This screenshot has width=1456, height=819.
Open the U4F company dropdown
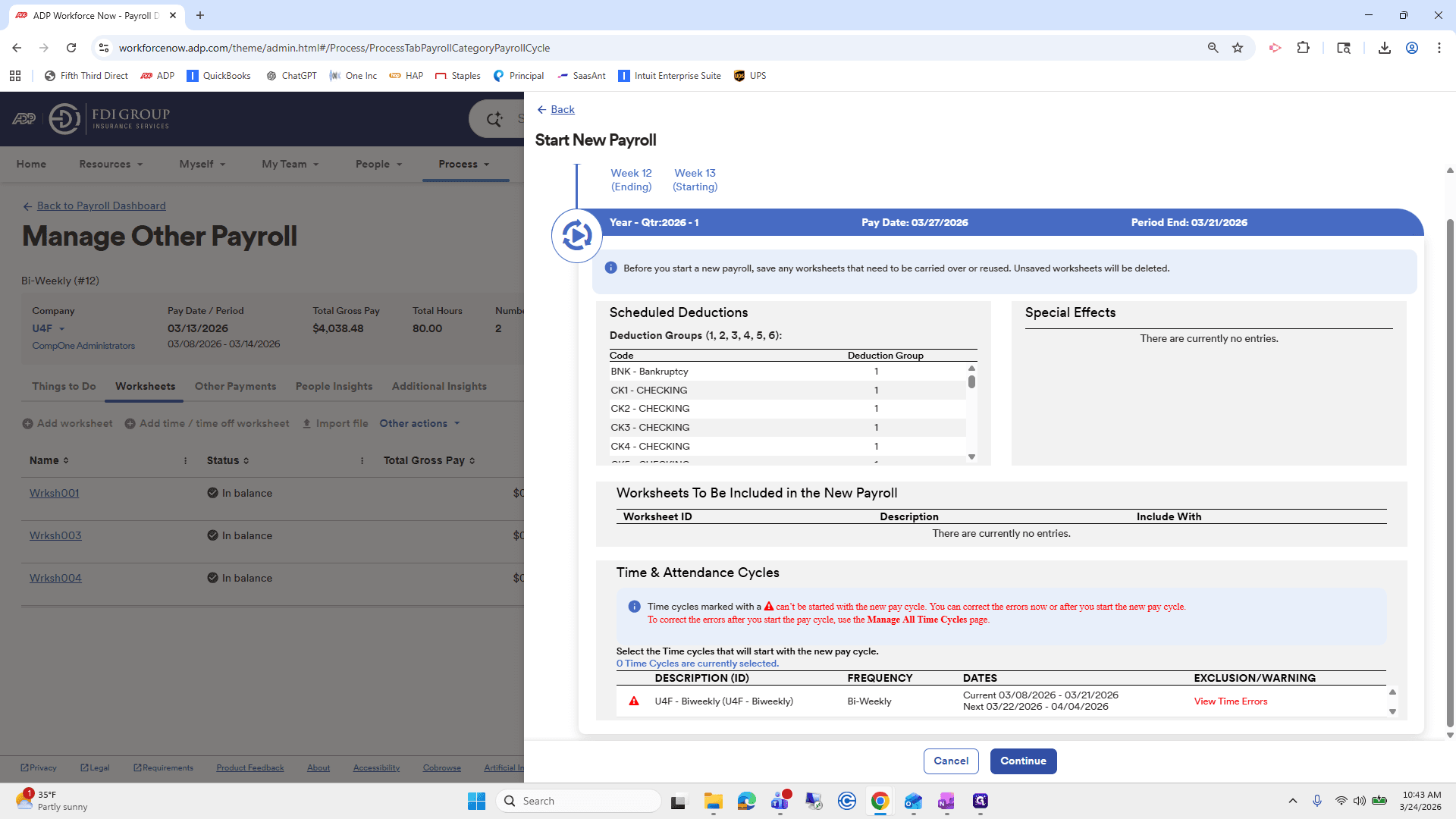coord(49,328)
